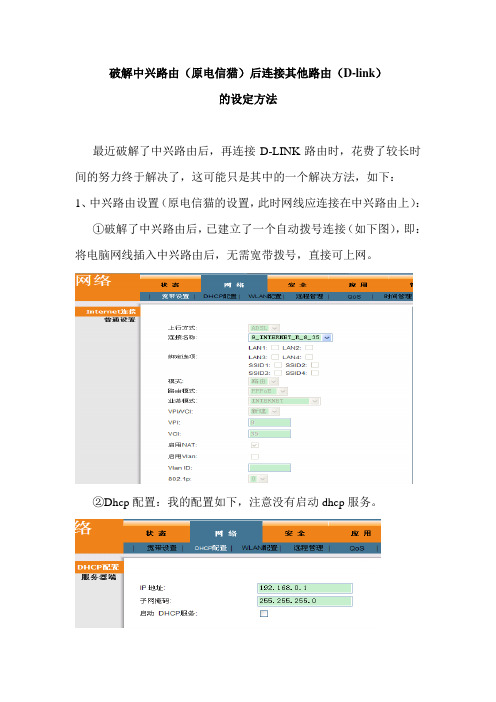Toggle the 启用NAT checkbox
The width and height of the screenshot is (496, 702).
click(255, 445)
